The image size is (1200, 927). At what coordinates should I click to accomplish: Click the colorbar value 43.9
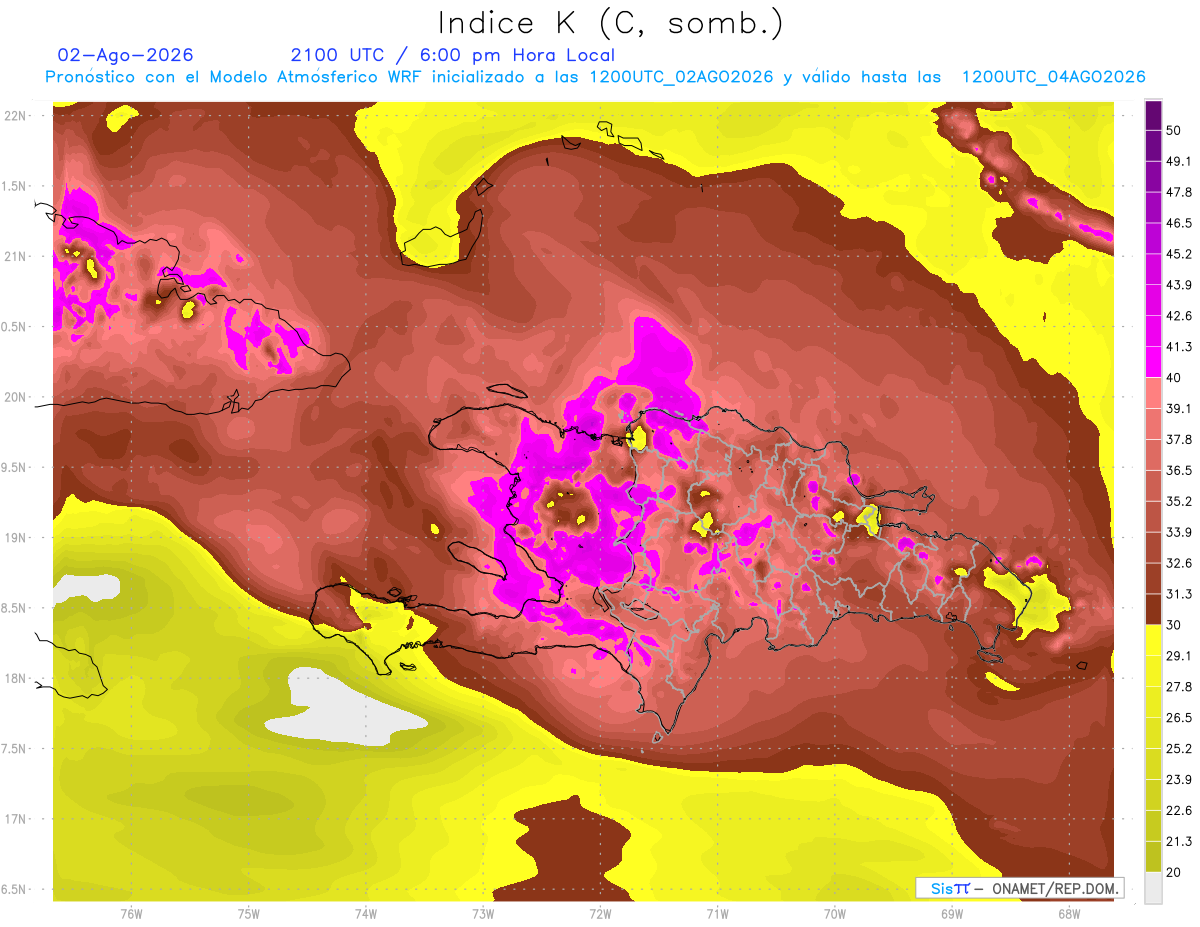1178,285
